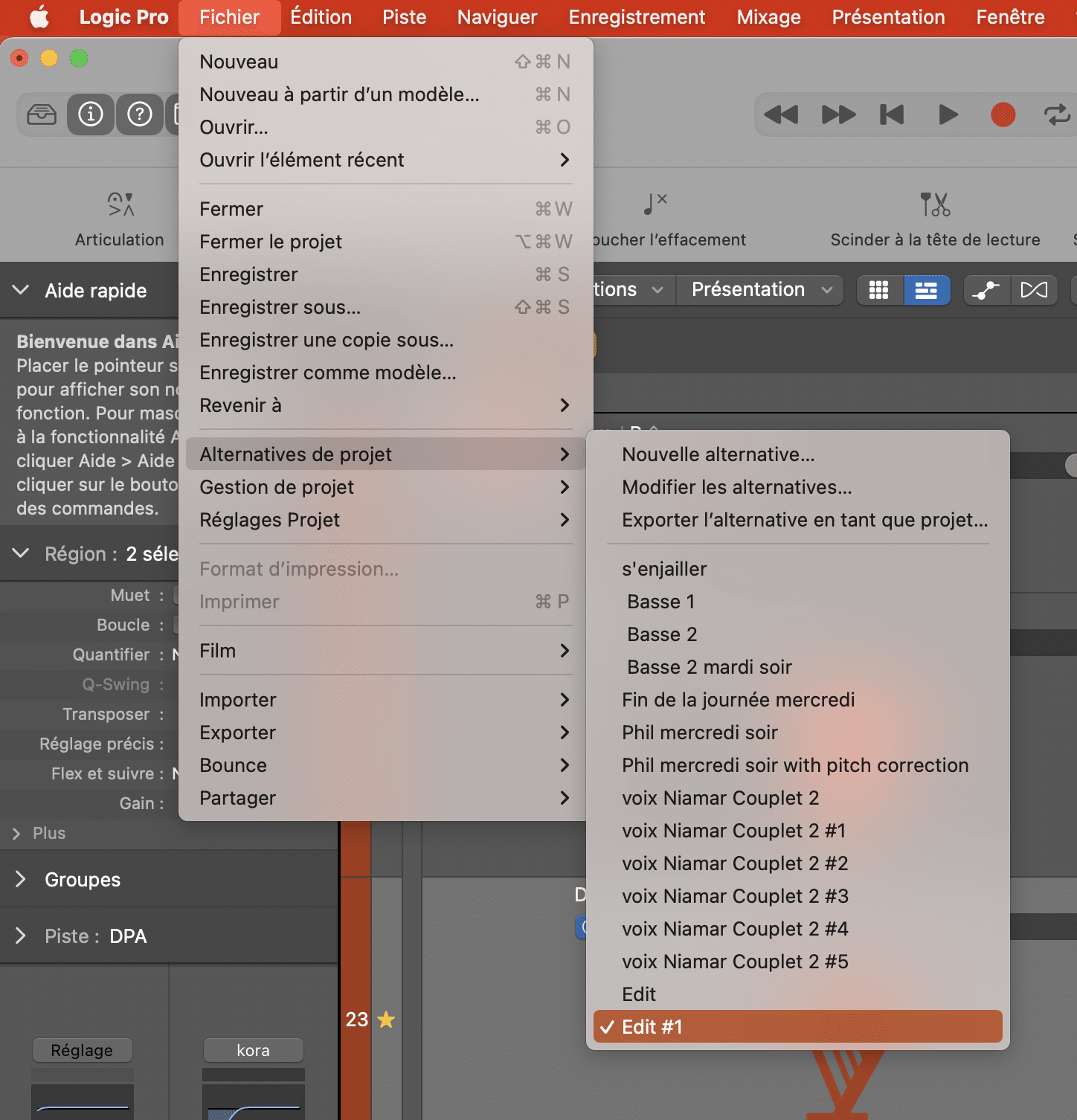Expand the Importer submenu
Image resolution: width=1077 pixels, height=1120 pixels.
[385, 700]
